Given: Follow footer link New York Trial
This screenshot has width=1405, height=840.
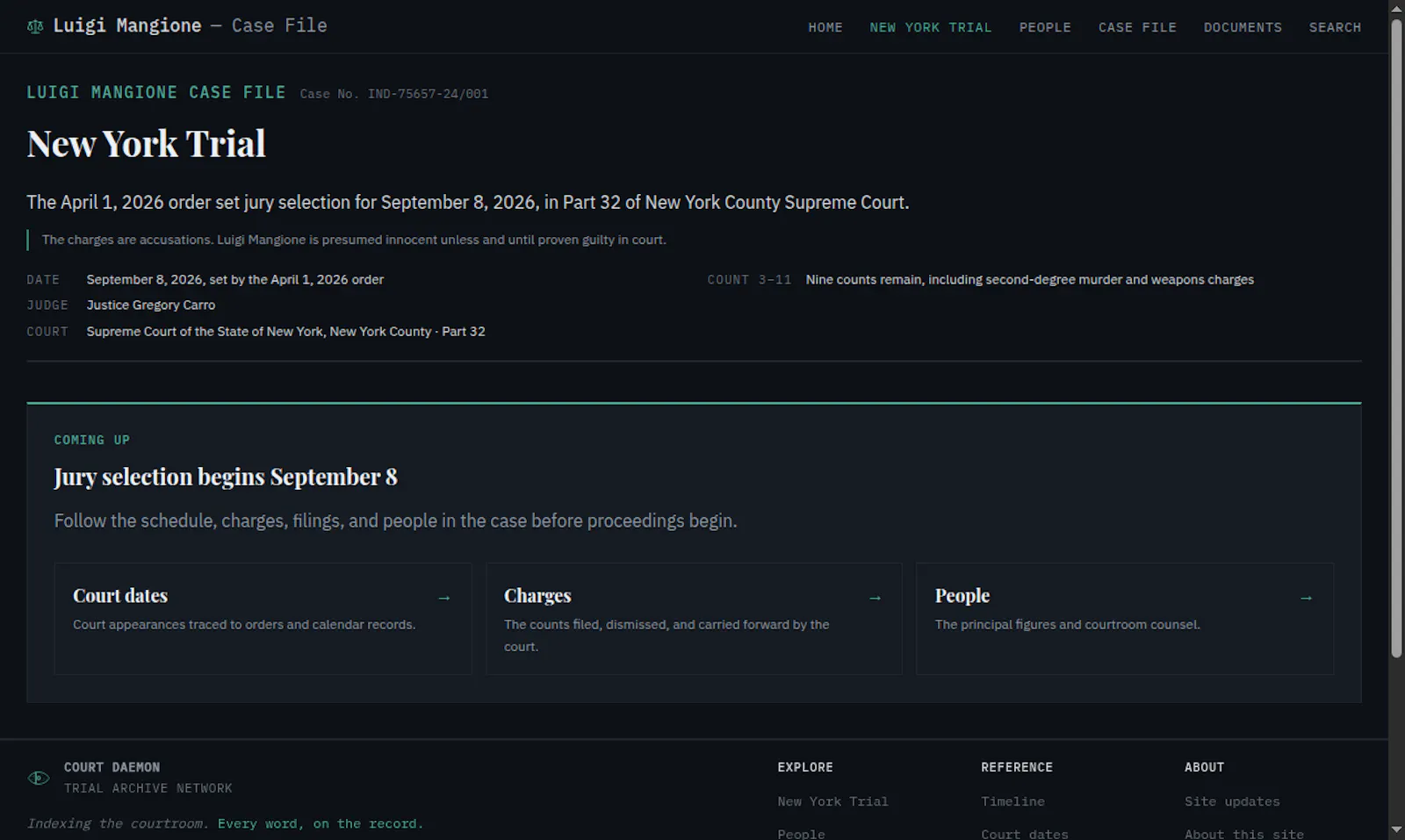Looking at the screenshot, I should coord(832,801).
